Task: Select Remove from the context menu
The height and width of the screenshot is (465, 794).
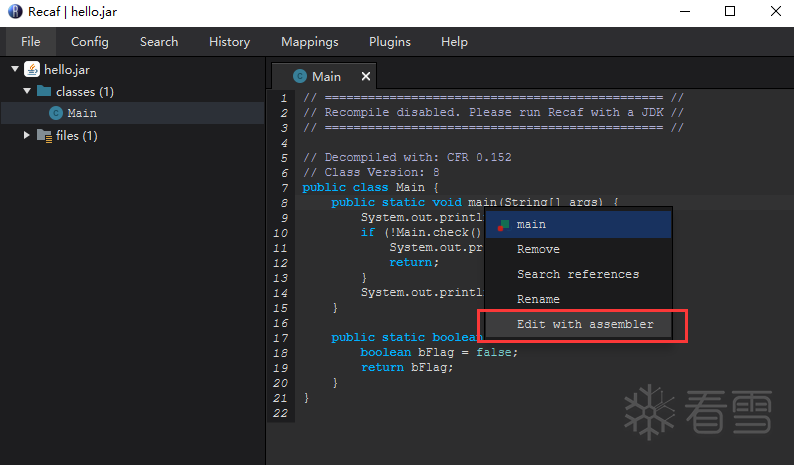Action: tap(538, 249)
